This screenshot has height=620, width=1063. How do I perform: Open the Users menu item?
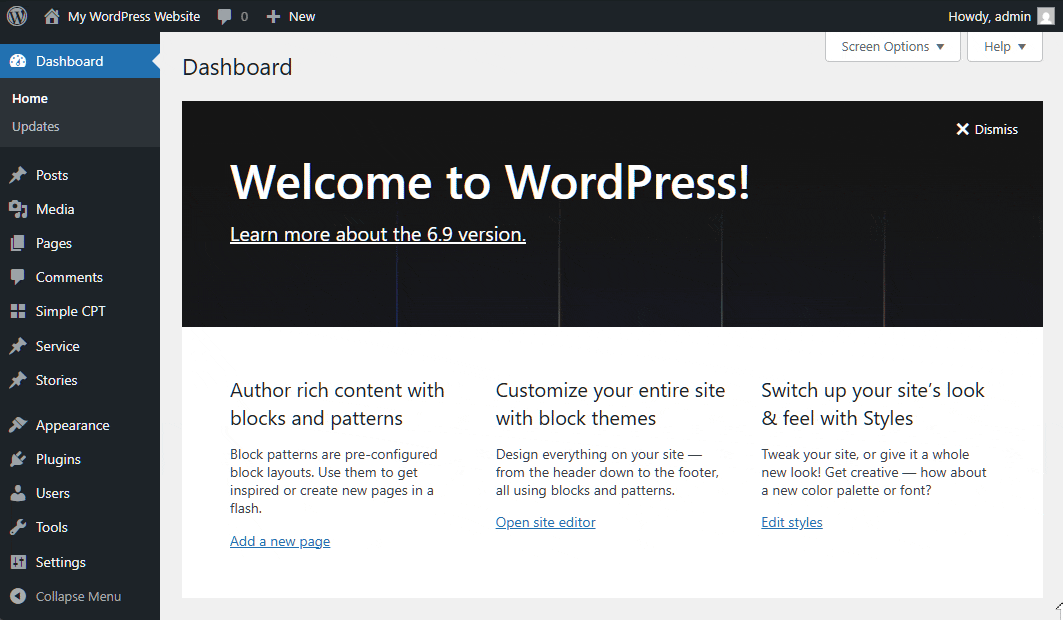tap(52, 493)
